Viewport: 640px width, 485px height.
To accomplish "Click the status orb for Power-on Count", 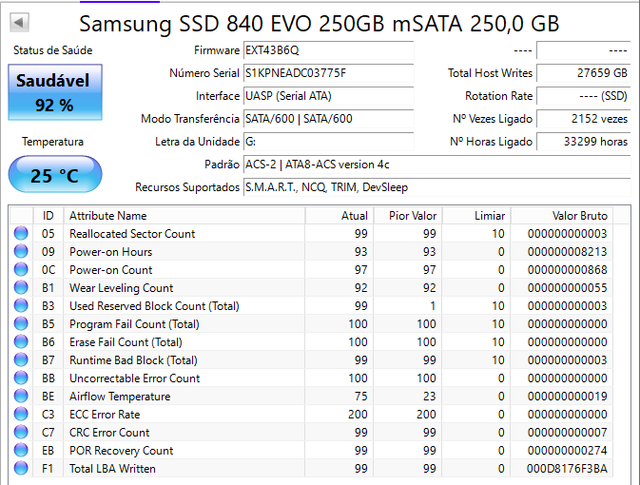I will tap(21, 269).
